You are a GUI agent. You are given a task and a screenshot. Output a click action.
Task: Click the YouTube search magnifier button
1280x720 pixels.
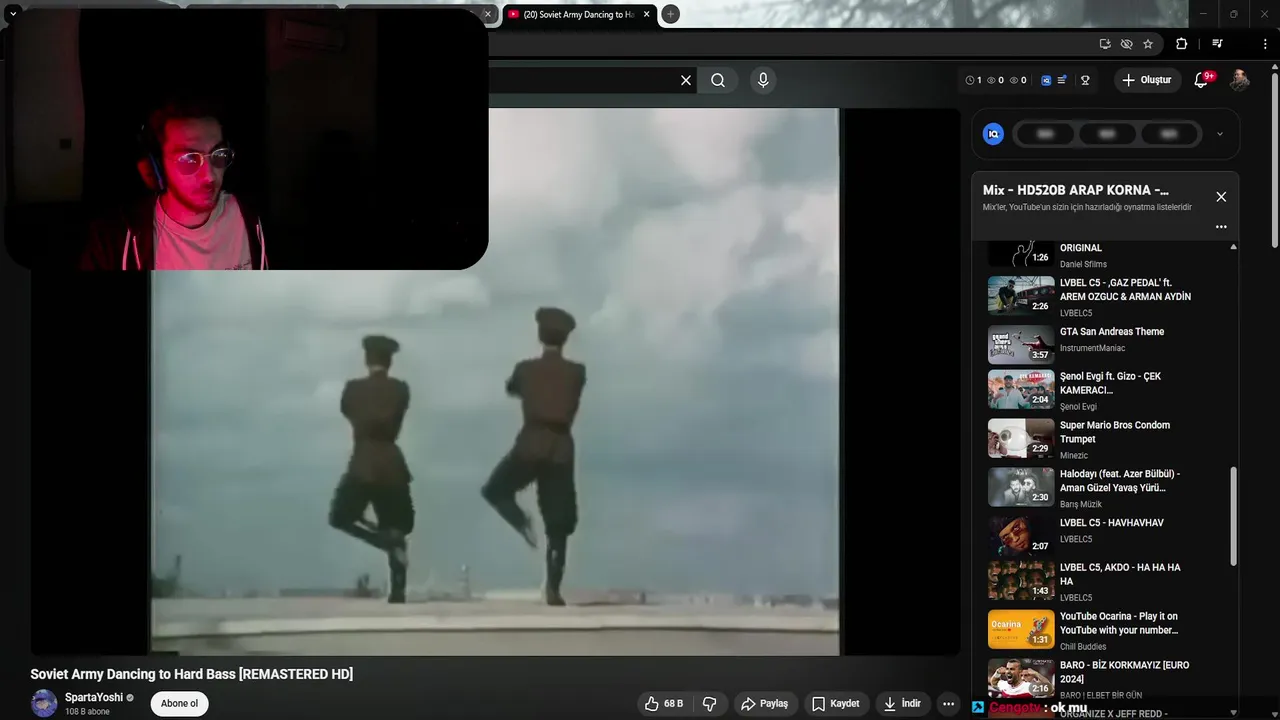(x=718, y=80)
